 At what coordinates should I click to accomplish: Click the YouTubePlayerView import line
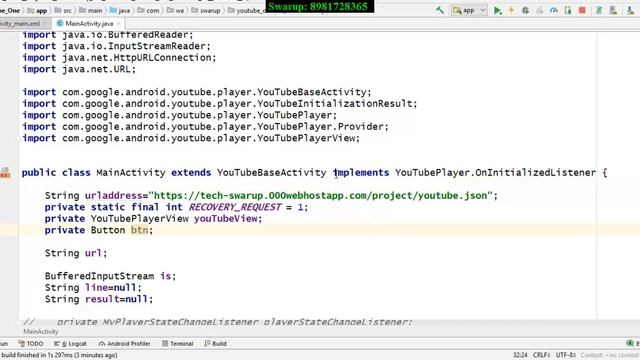[191, 138]
